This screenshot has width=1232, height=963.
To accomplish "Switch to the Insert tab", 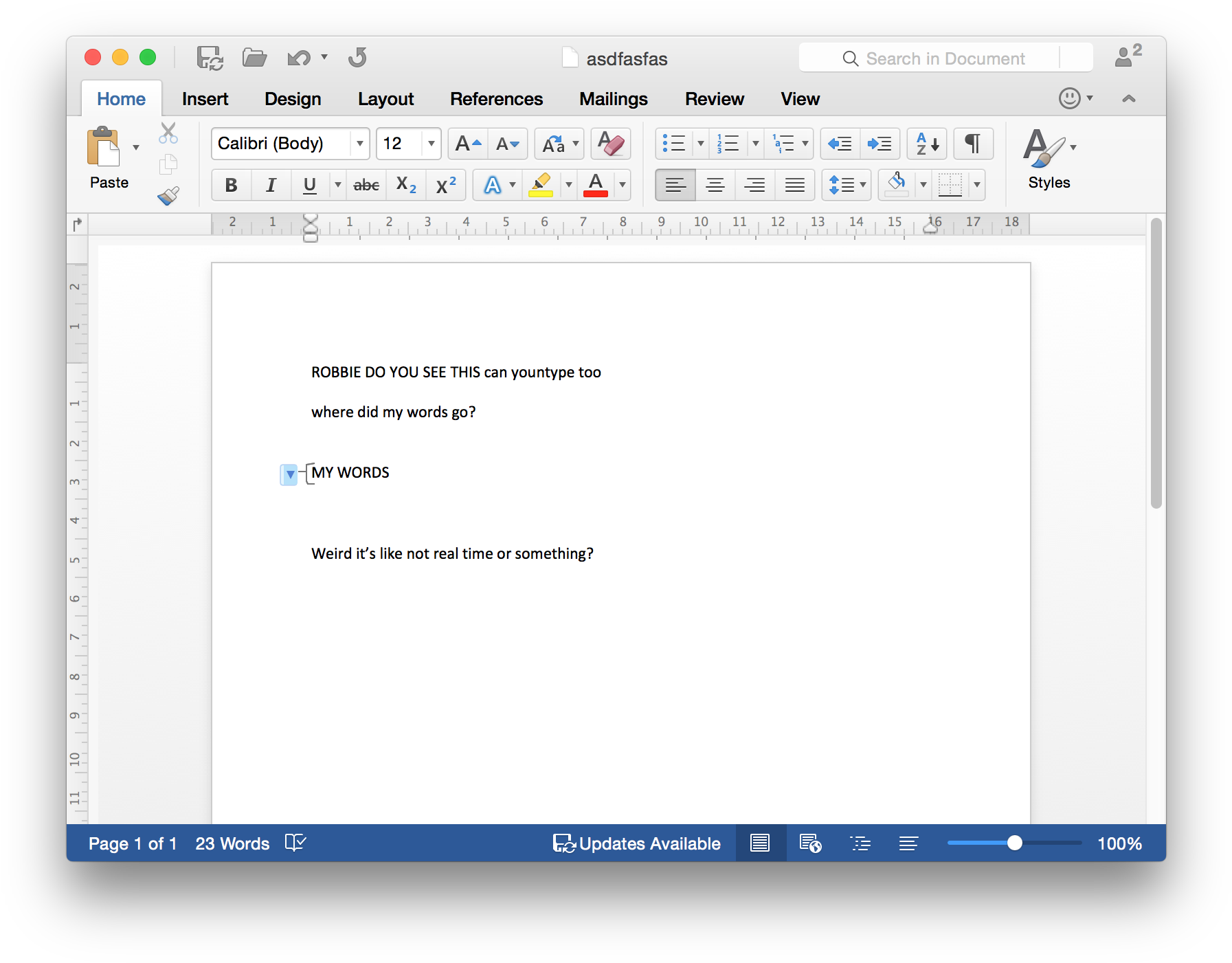I will pos(205,99).
